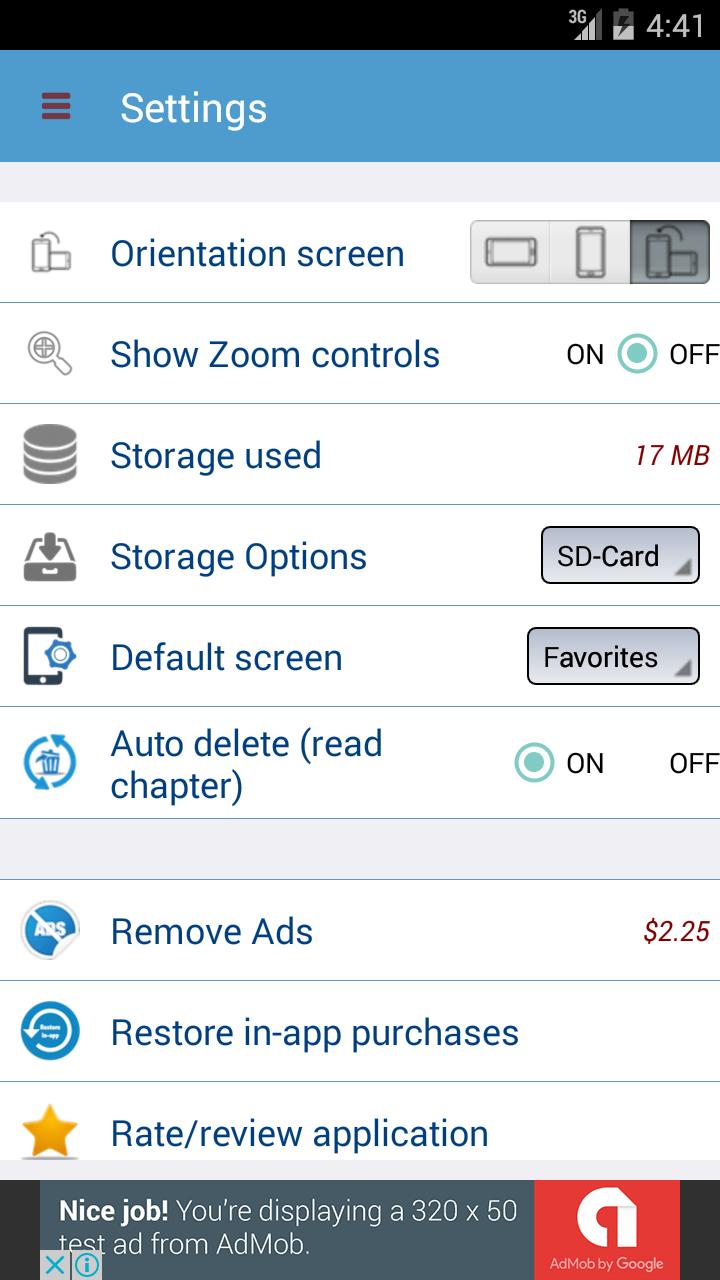
Task: Set Auto delete read chapter to OFF
Action: tap(692, 763)
